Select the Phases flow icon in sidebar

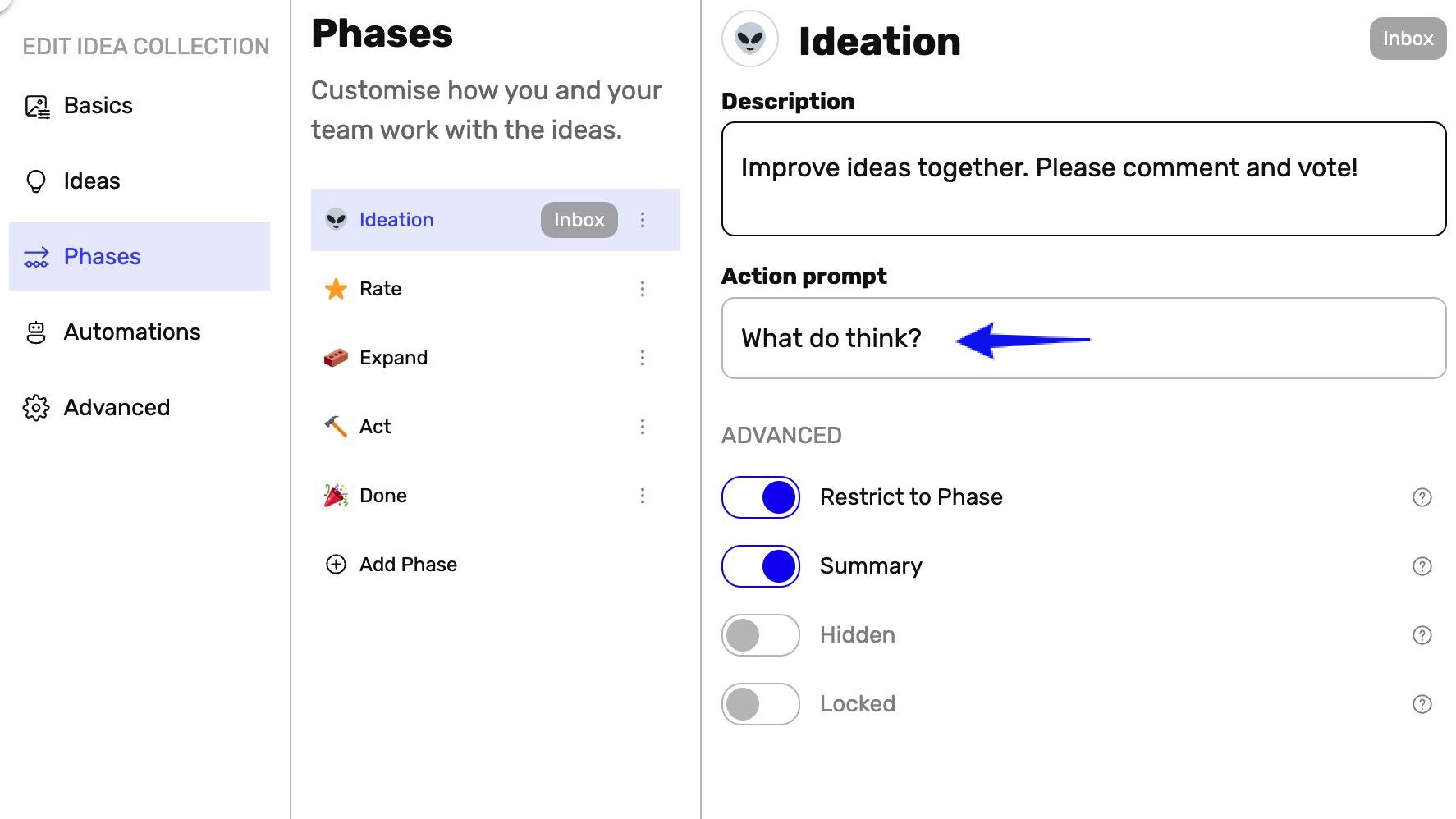pyautogui.click(x=36, y=256)
